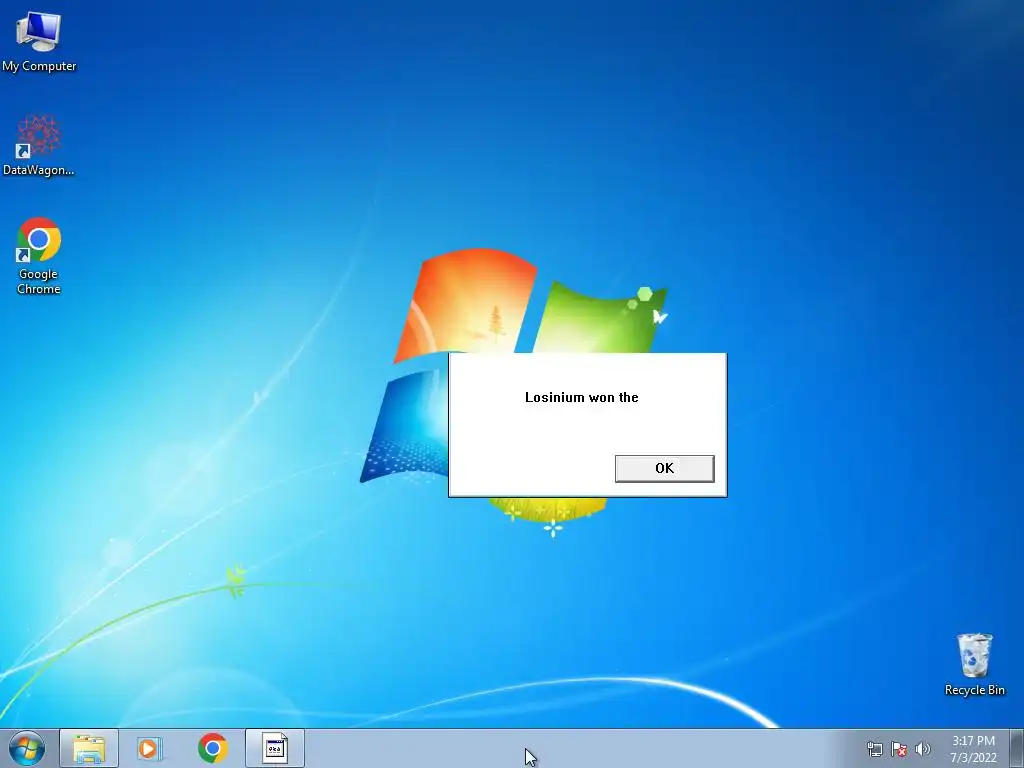Select the My Computer desktop icon
This screenshot has width=1024, height=768.
click(x=39, y=40)
